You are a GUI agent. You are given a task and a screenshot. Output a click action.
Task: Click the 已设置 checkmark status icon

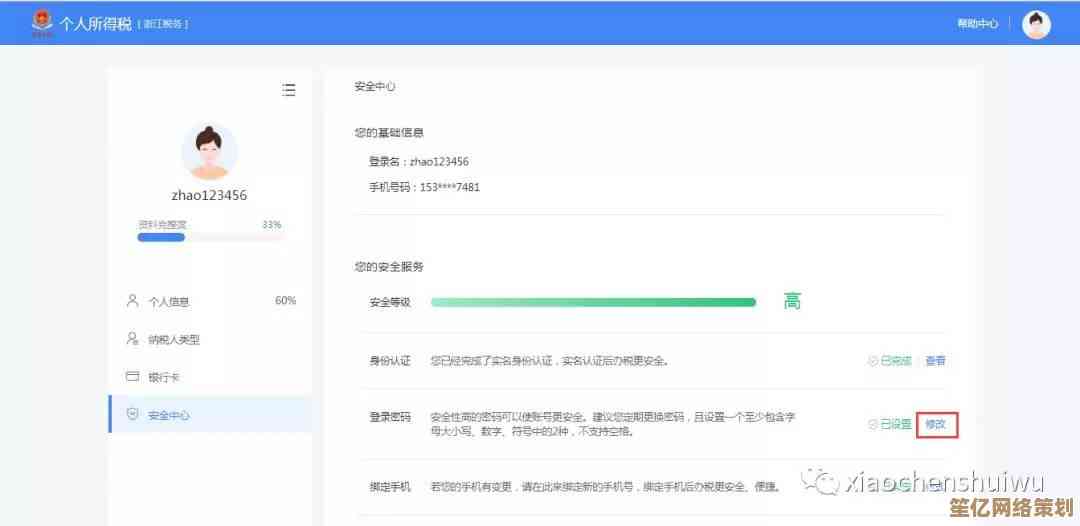(872, 424)
